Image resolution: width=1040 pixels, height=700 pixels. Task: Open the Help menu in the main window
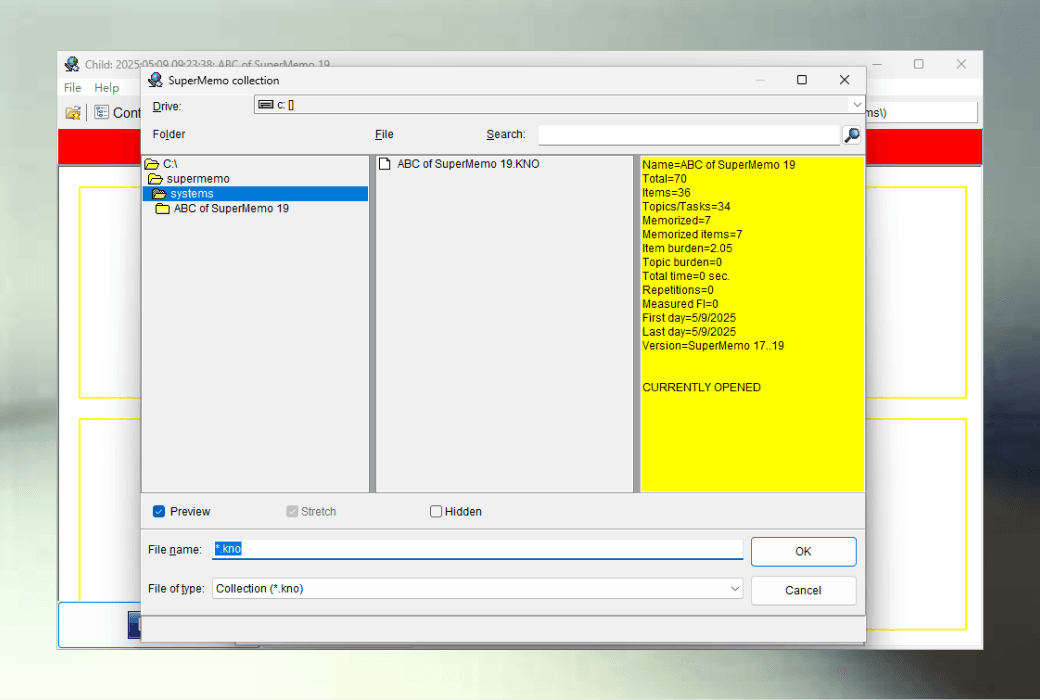click(107, 88)
